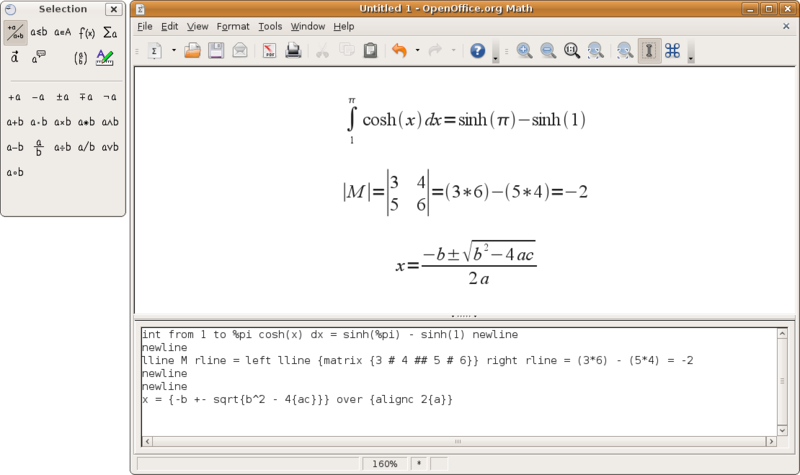The width and height of the screenshot is (800, 475).
Task: Close the document with menu bar X
Action: [786, 26]
